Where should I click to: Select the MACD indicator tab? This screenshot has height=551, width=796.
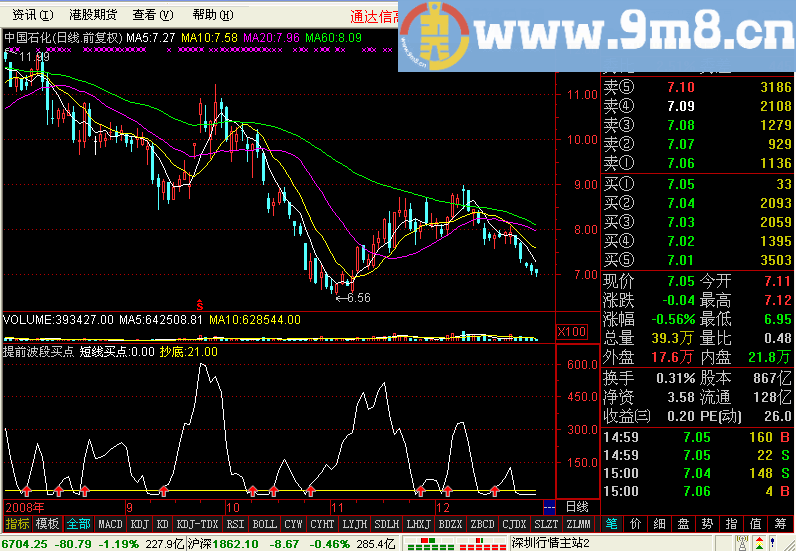pos(110,524)
